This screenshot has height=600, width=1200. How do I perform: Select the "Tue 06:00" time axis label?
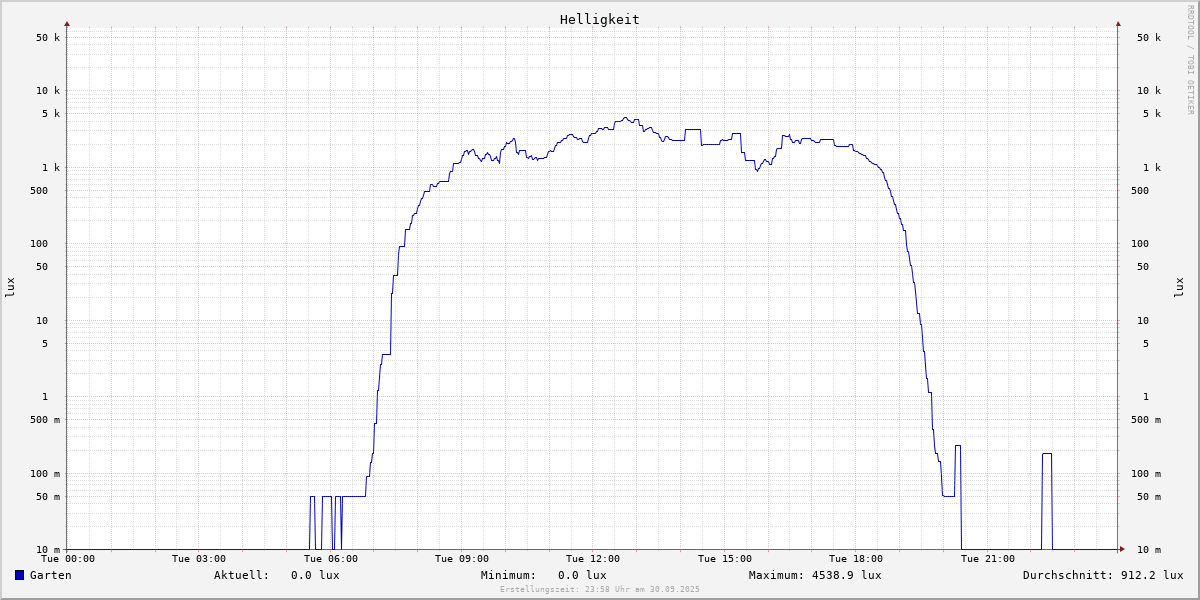click(331, 559)
